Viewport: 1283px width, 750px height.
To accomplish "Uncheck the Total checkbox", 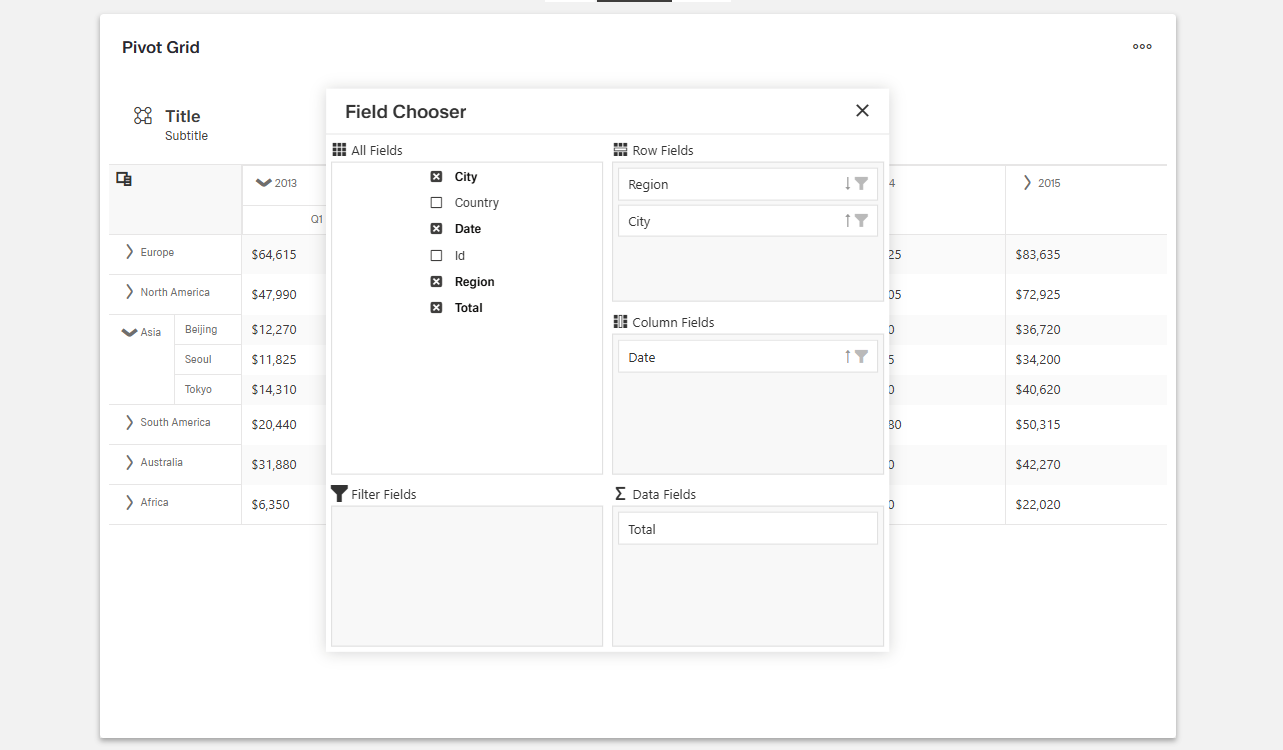I will coord(436,307).
